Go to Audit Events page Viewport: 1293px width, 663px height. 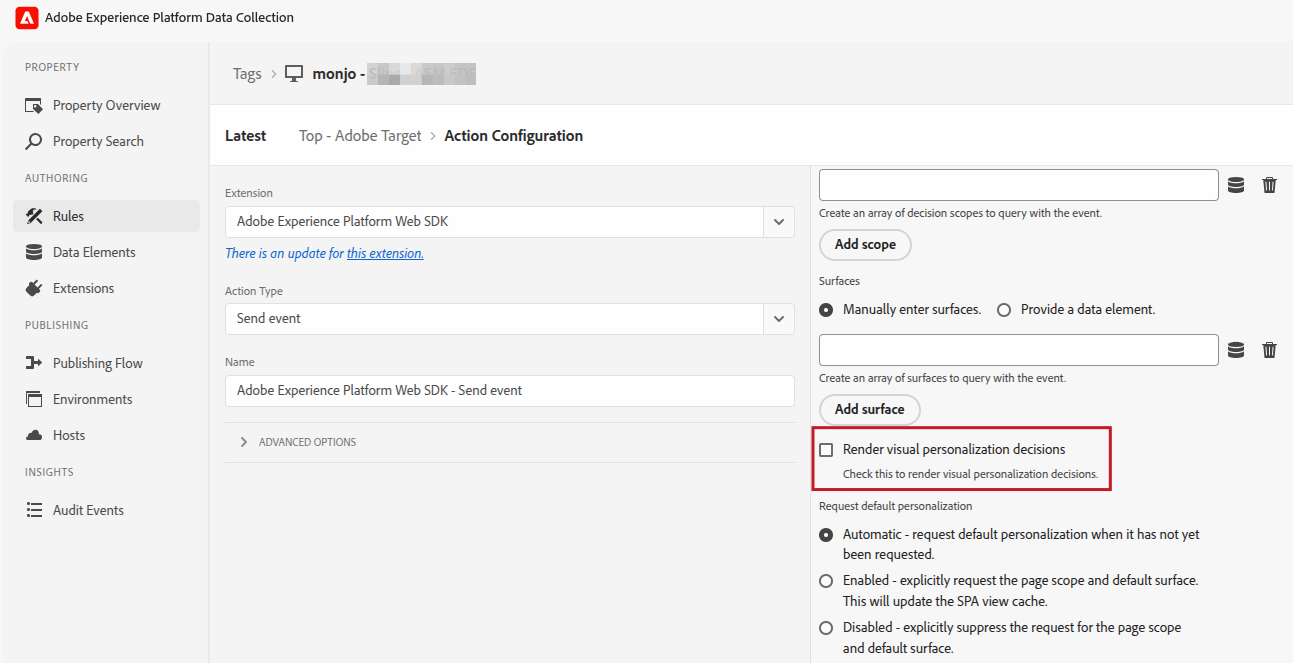pos(88,510)
